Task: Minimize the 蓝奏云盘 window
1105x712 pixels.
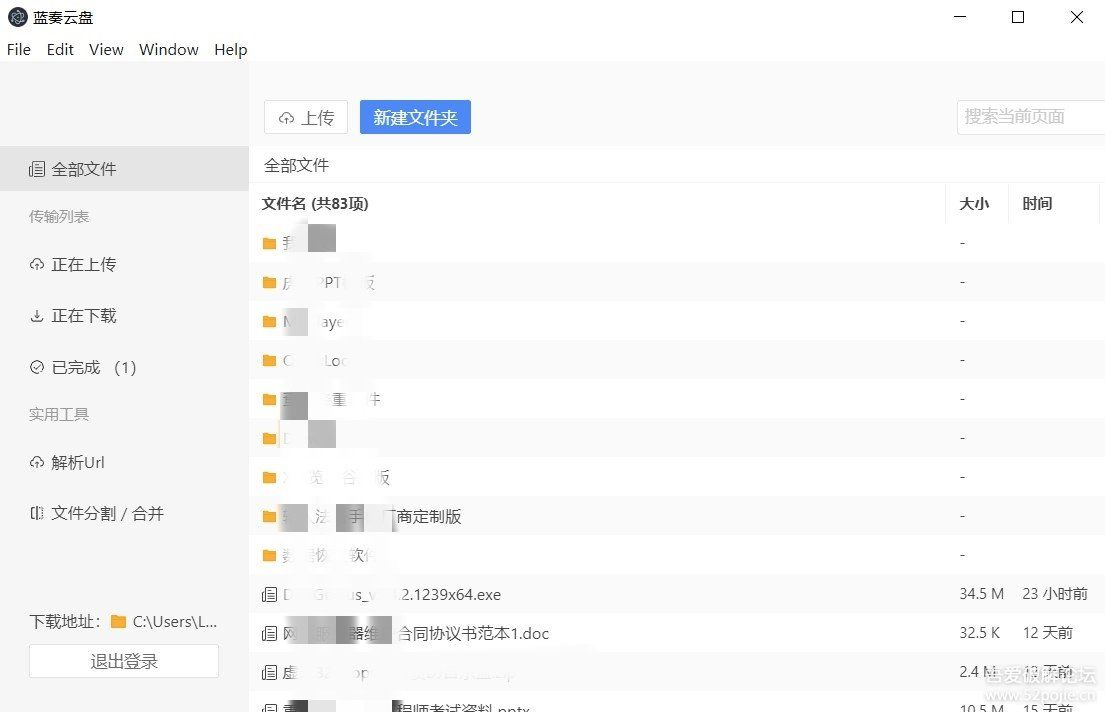Action: [x=960, y=17]
